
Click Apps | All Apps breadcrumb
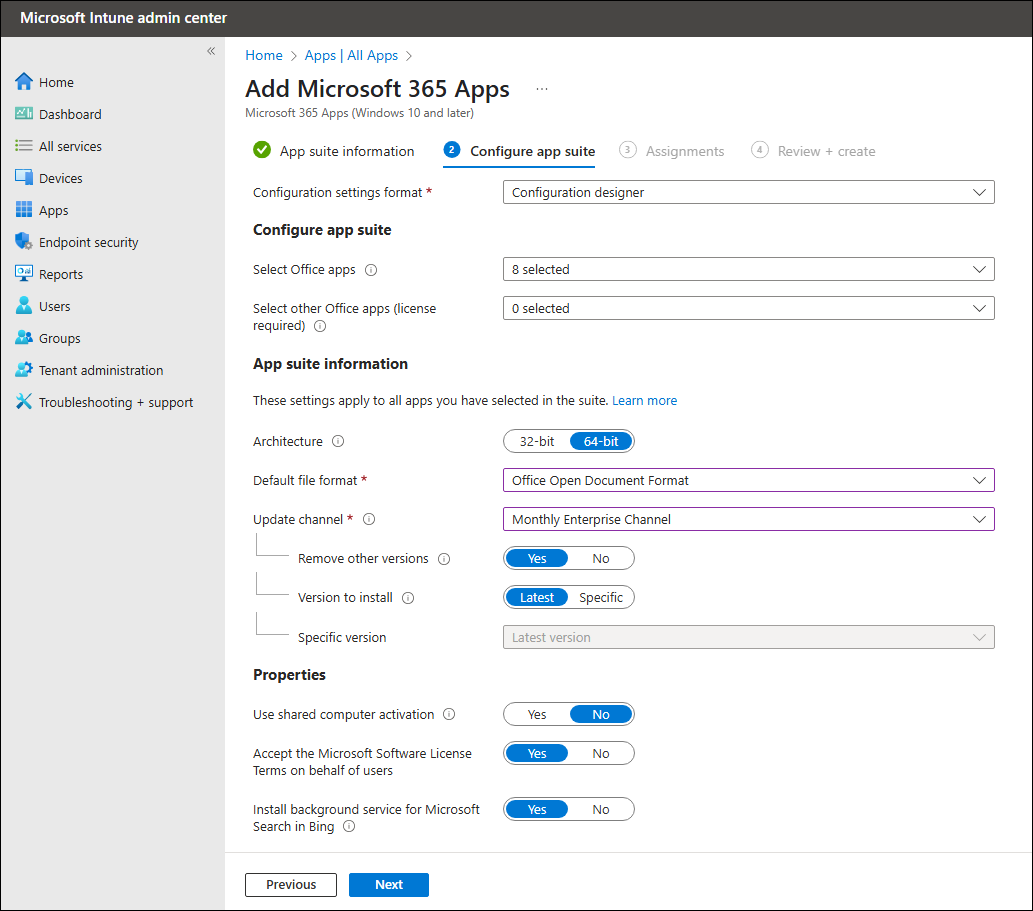coord(351,56)
